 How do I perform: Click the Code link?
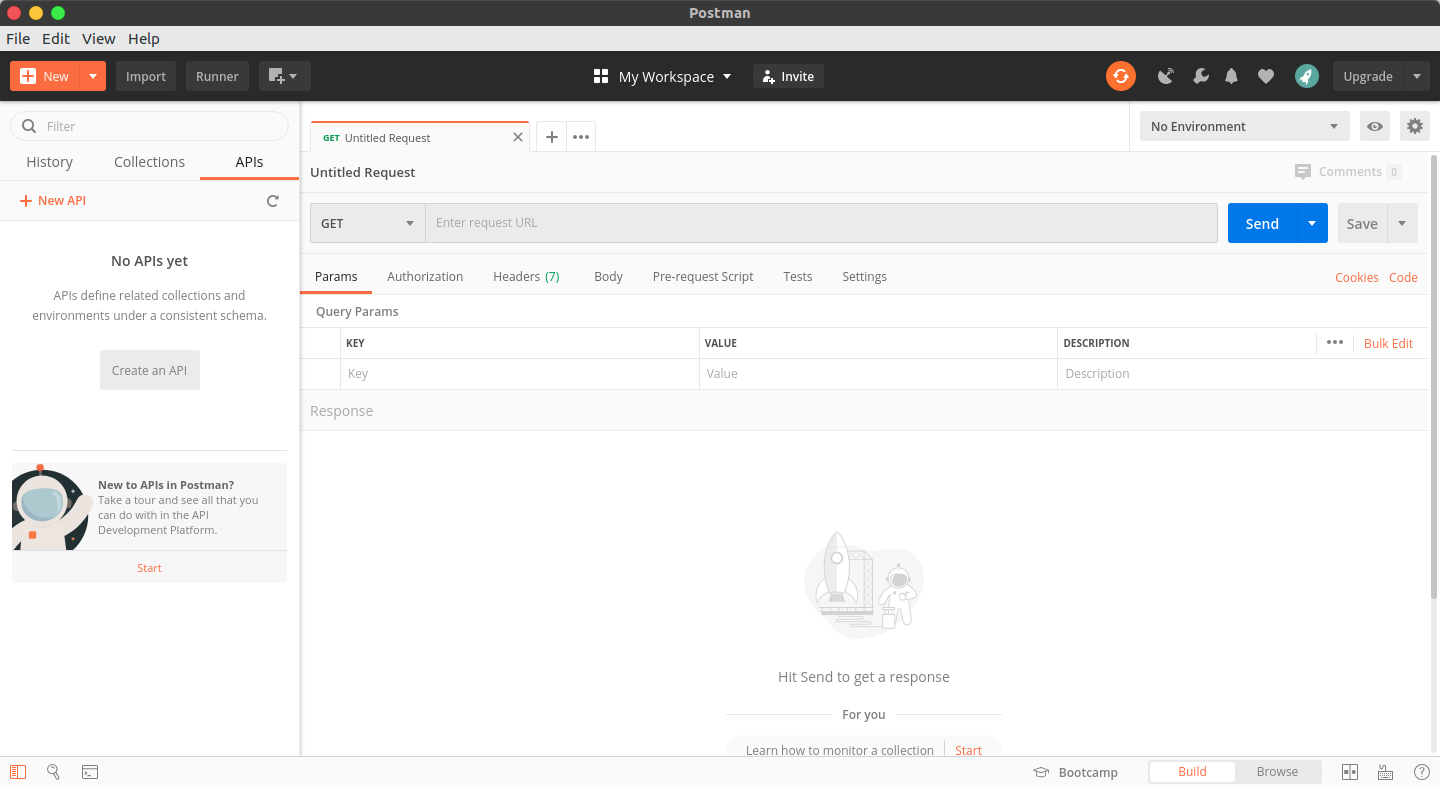click(1403, 277)
